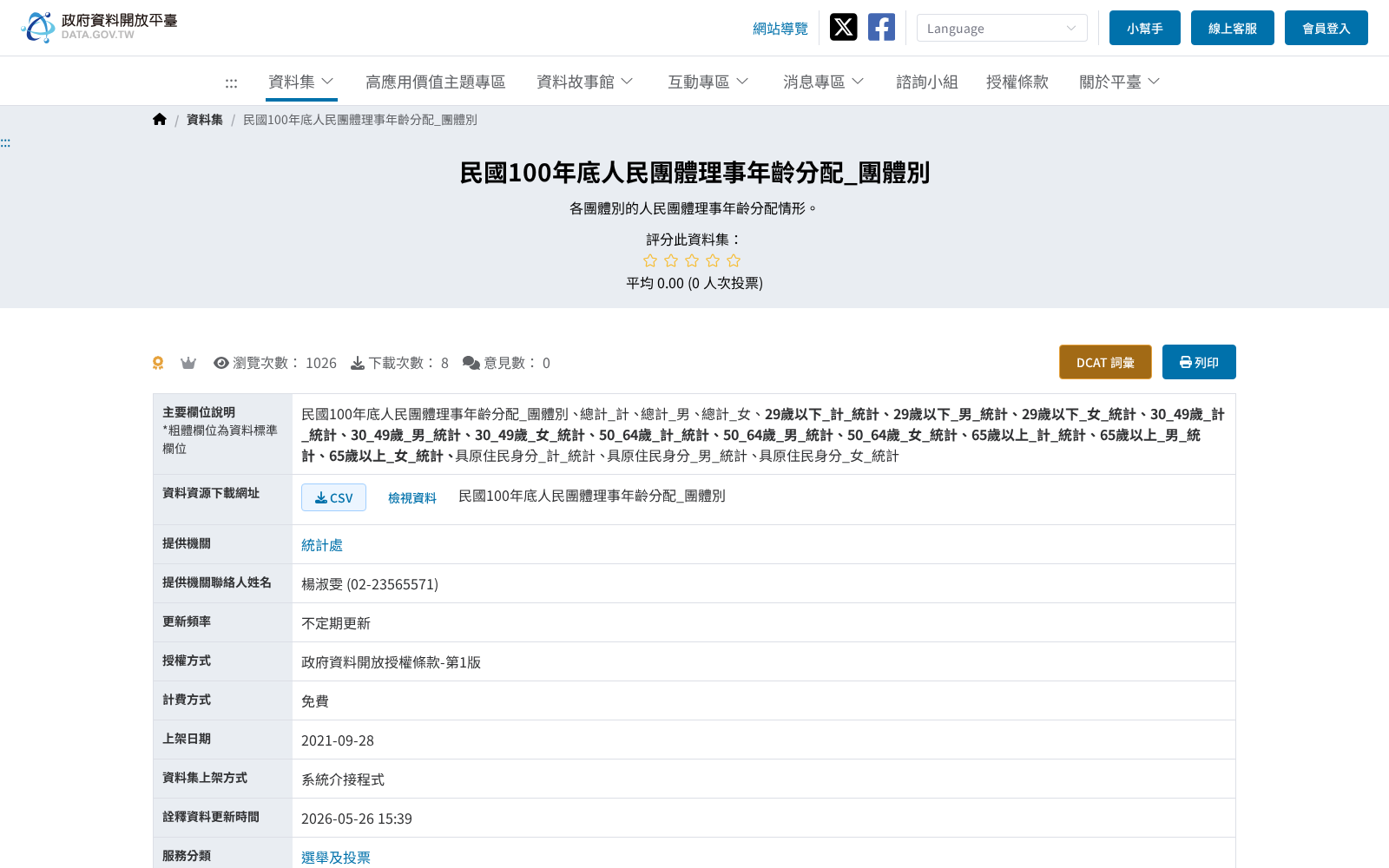
Task: Click the 免費 fee value
Action: pyautogui.click(x=315, y=701)
